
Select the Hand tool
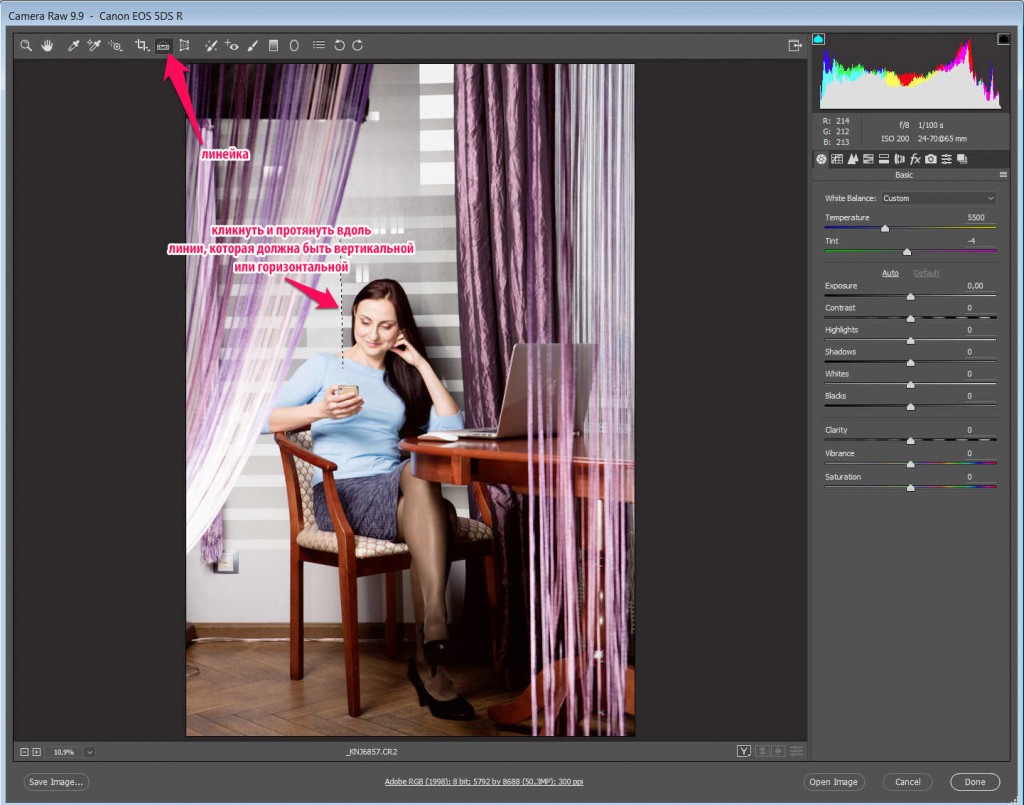pos(47,46)
